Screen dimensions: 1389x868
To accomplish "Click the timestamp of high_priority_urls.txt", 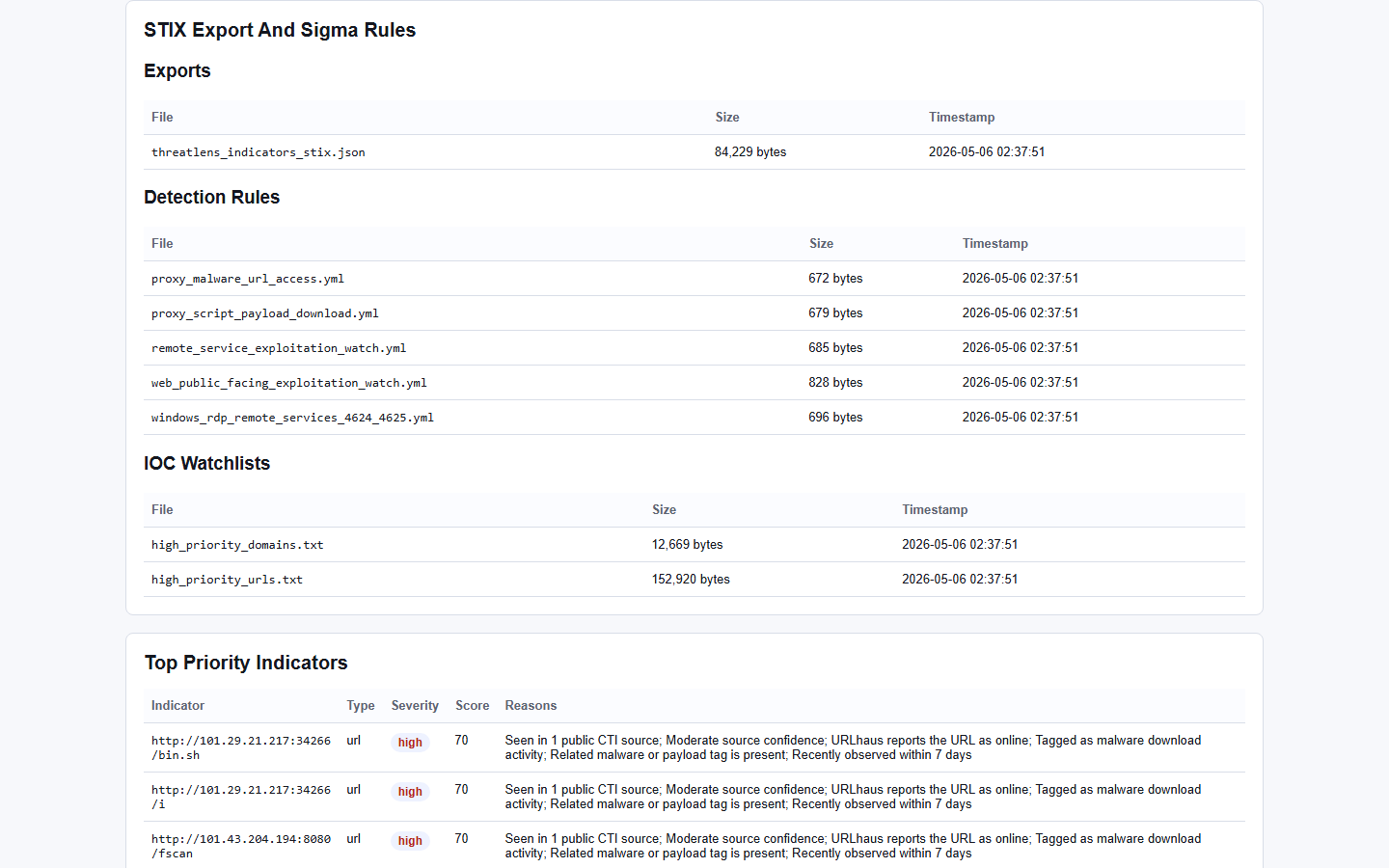I will tap(960, 580).
